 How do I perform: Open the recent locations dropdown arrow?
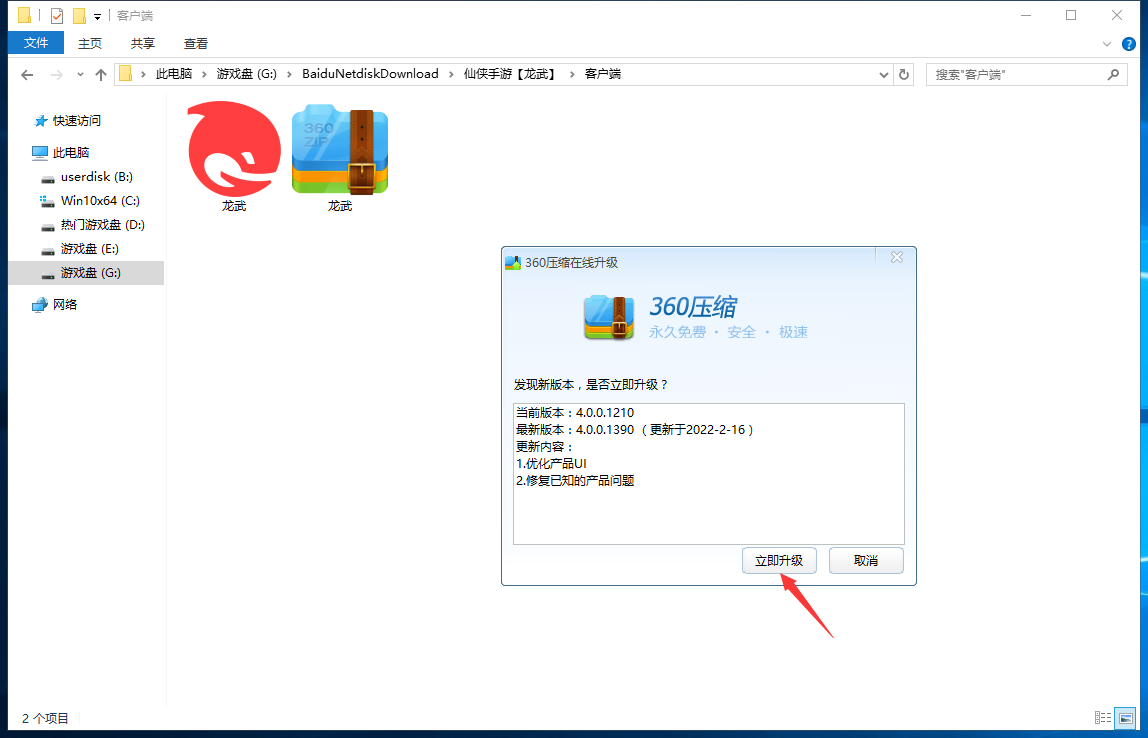pos(80,74)
